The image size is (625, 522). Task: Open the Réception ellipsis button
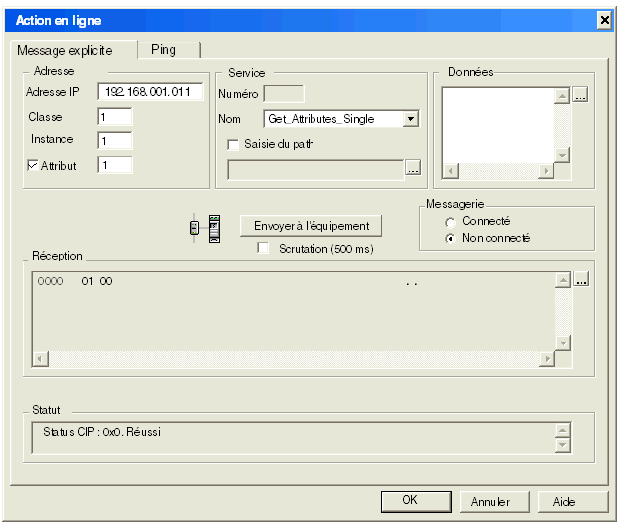(581, 279)
